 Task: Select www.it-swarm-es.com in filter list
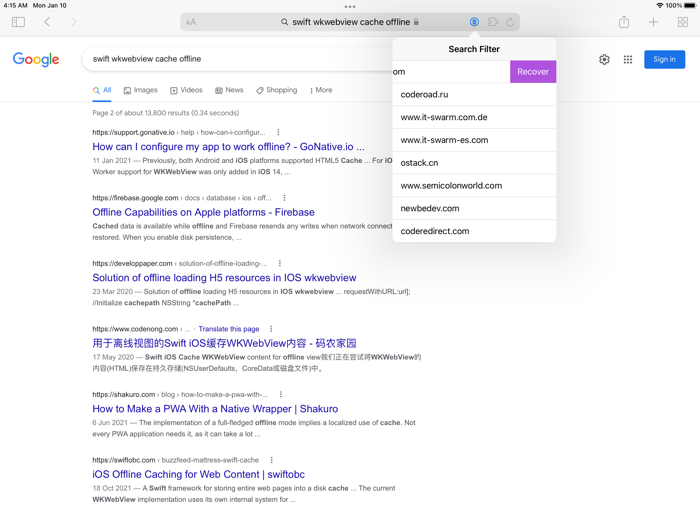click(474, 140)
